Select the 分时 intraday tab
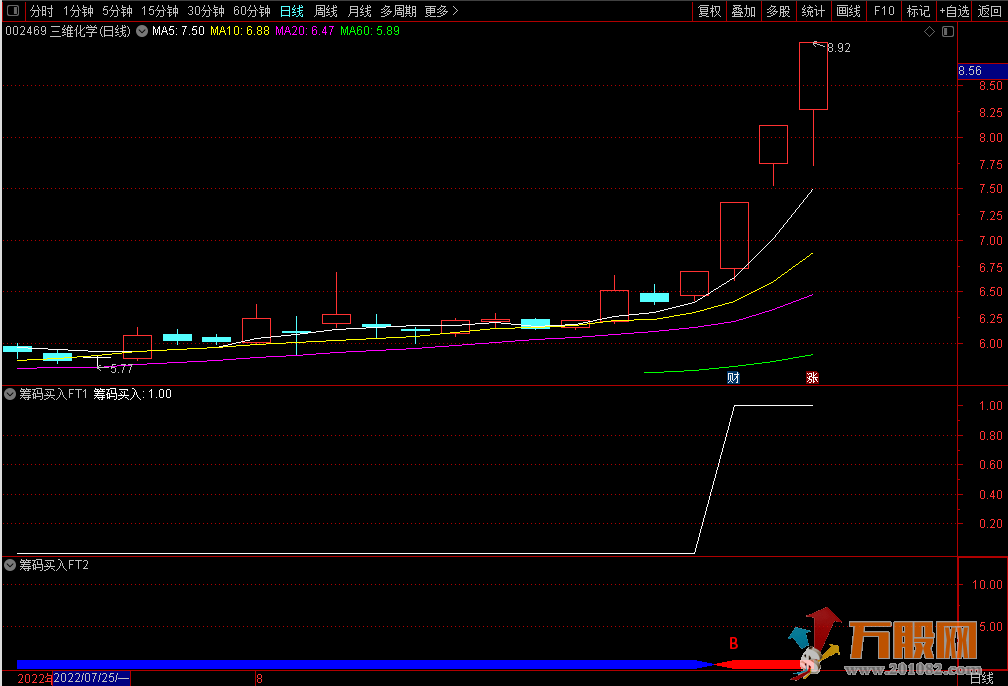Viewport: 1008px width, 686px height. coord(41,12)
